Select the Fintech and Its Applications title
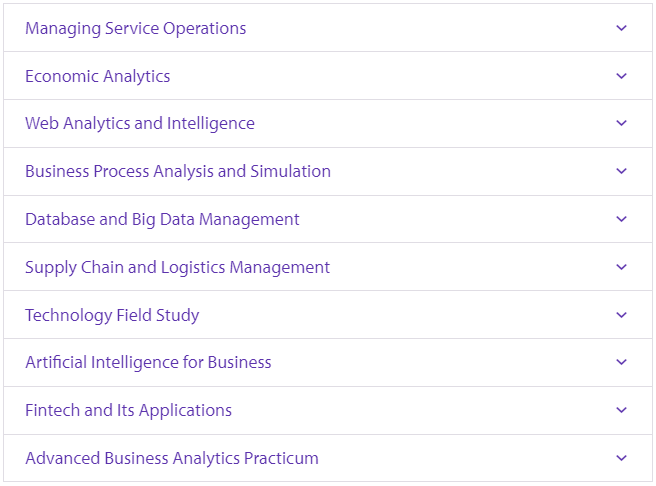 coord(128,410)
